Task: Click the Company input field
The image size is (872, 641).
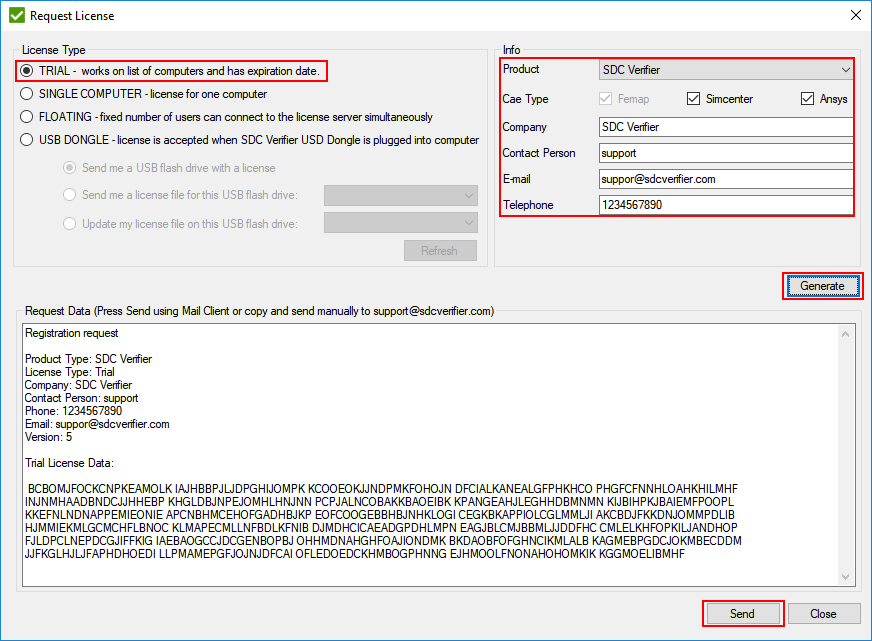Action: [x=726, y=127]
